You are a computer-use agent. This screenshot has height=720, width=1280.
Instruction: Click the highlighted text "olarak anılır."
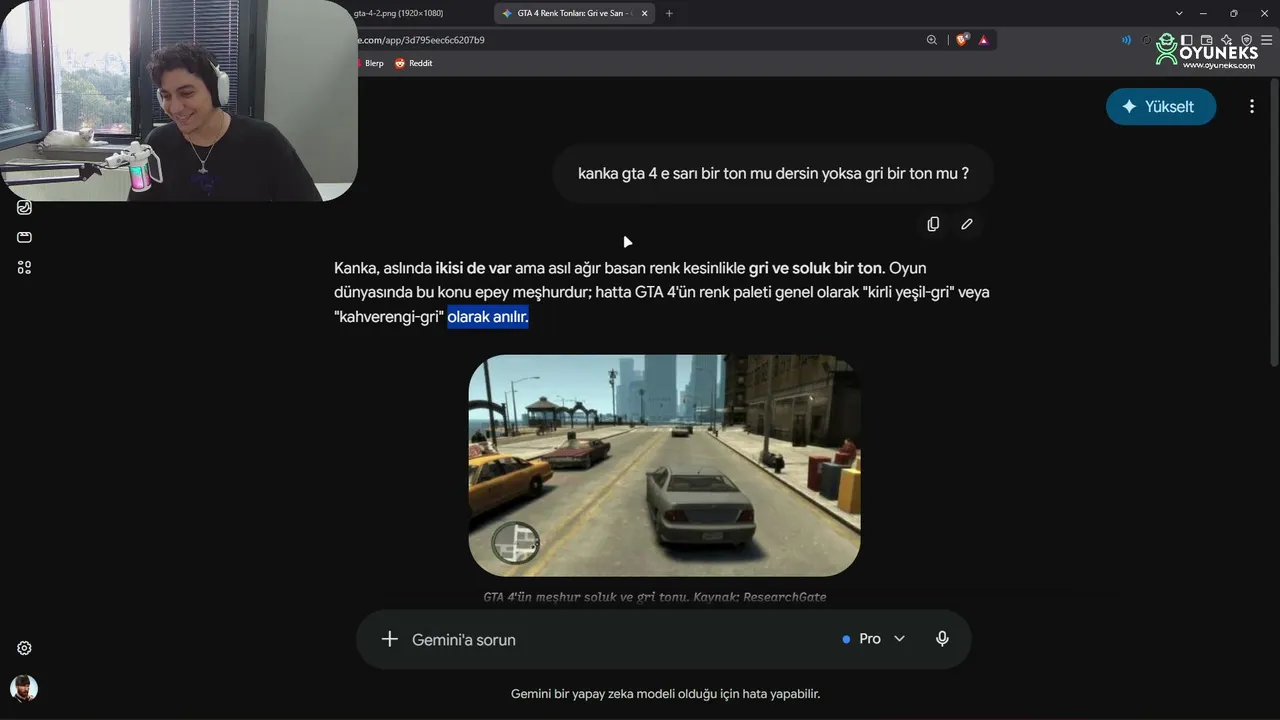pyautogui.click(x=488, y=317)
